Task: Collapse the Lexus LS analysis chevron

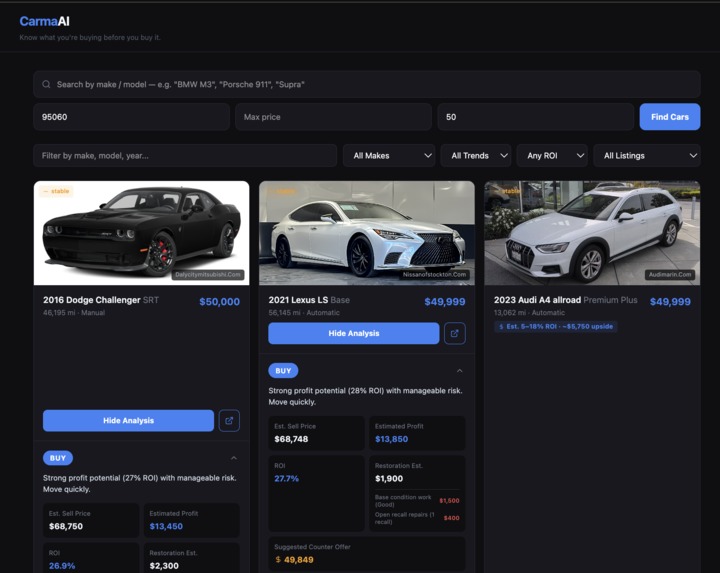Action: tap(460, 371)
